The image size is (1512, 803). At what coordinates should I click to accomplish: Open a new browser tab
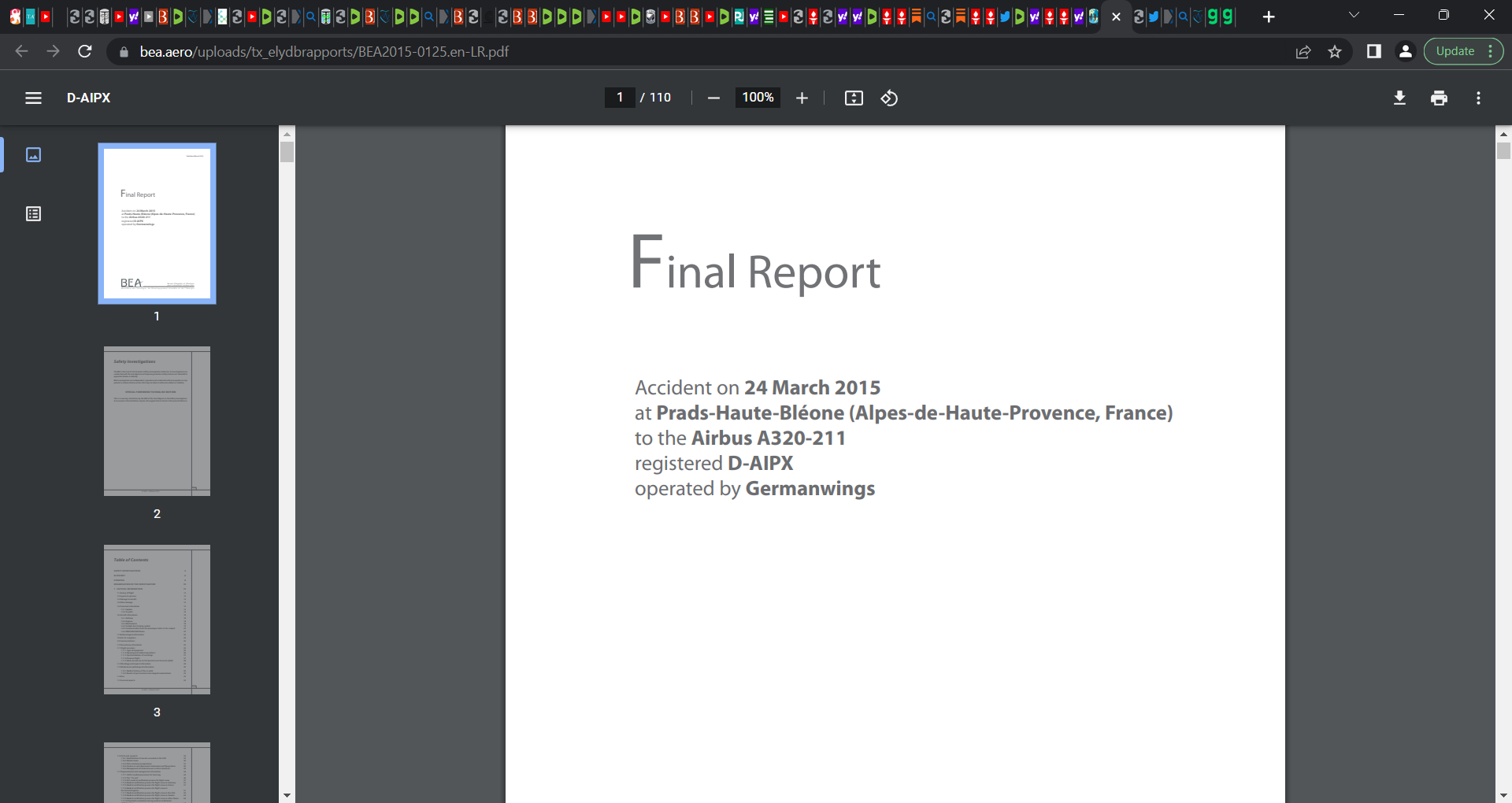click(x=1268, y=17)
